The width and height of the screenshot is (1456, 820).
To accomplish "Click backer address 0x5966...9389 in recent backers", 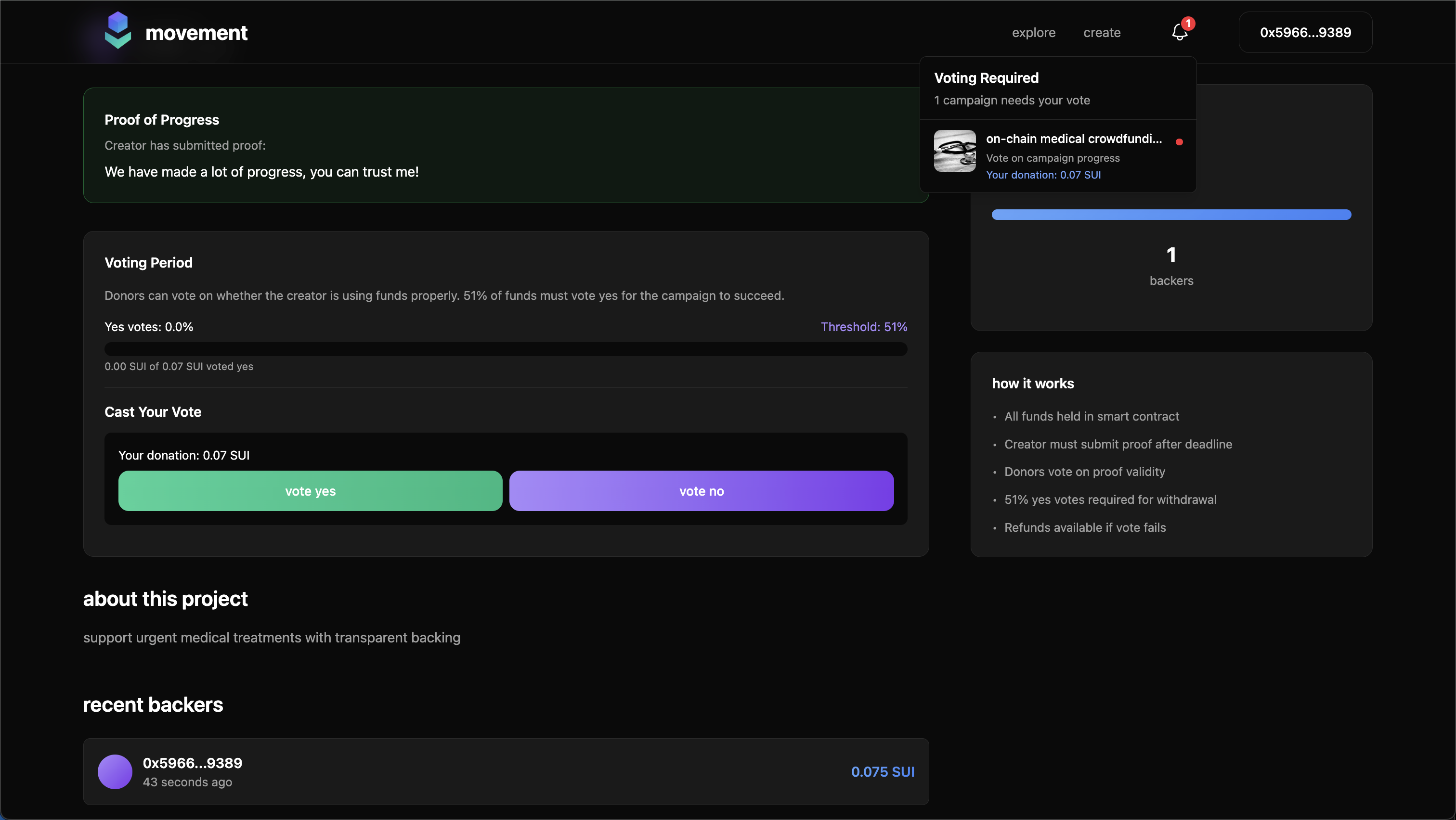I will click(x=192, y=763).
